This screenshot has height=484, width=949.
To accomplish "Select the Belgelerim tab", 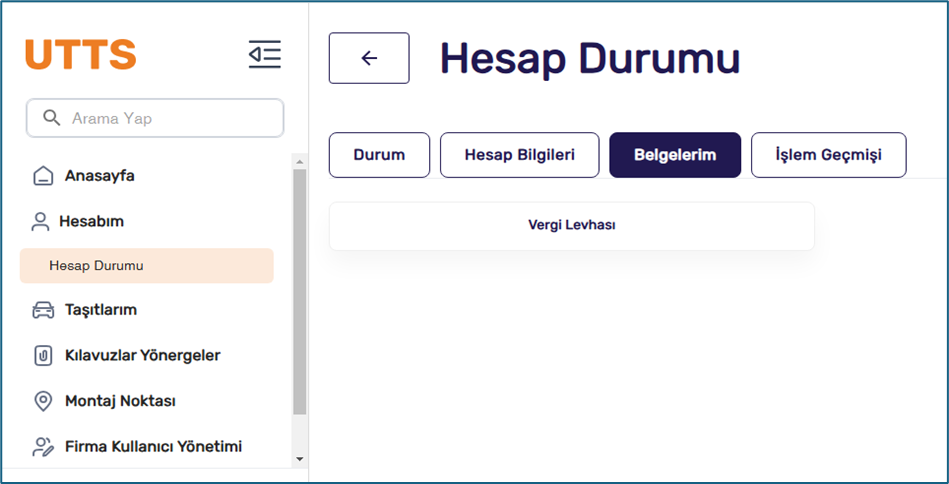I will tap(675, 155).
